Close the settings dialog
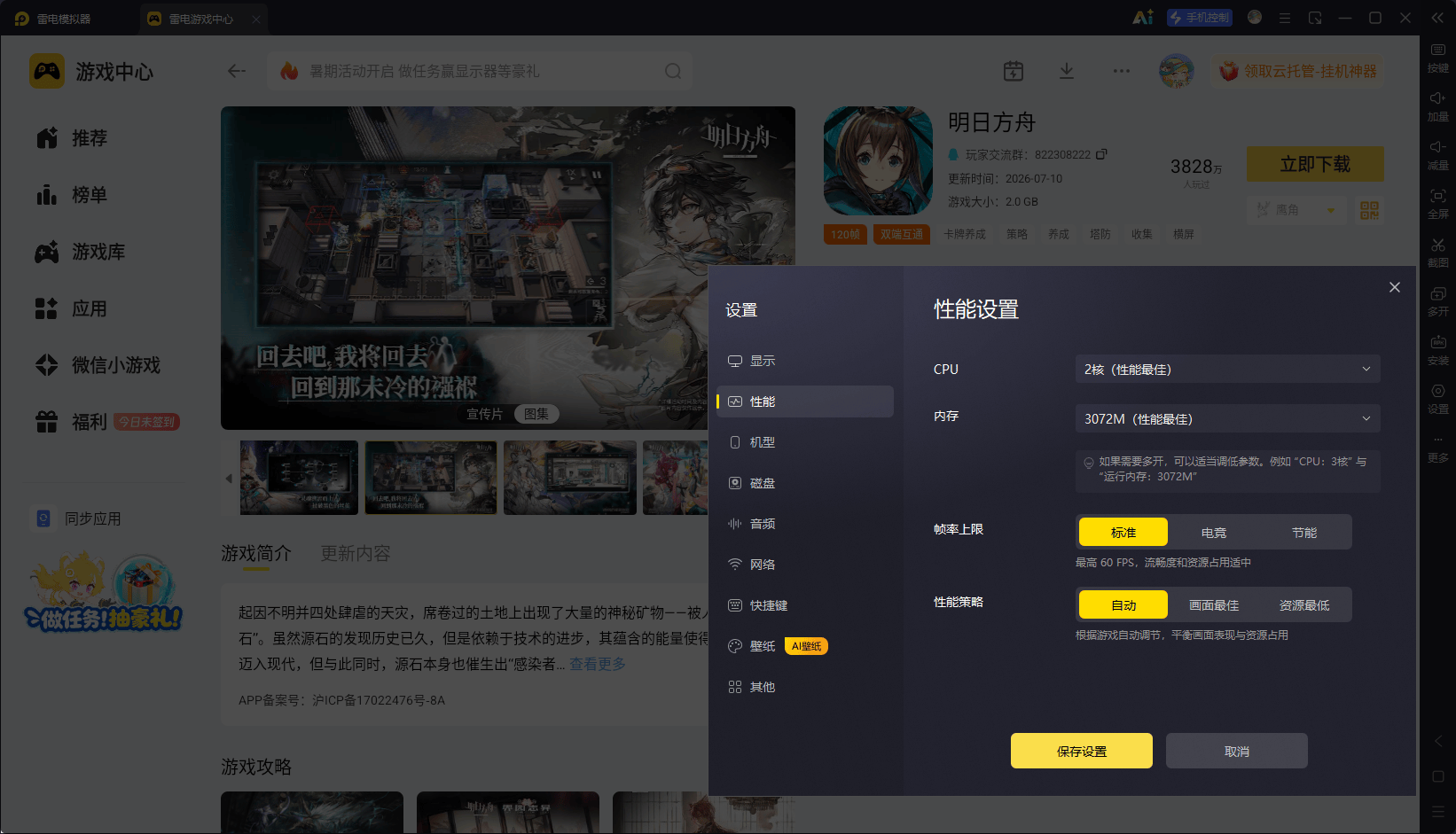This screenshot has width=1456, height=834. point(1395,287)
